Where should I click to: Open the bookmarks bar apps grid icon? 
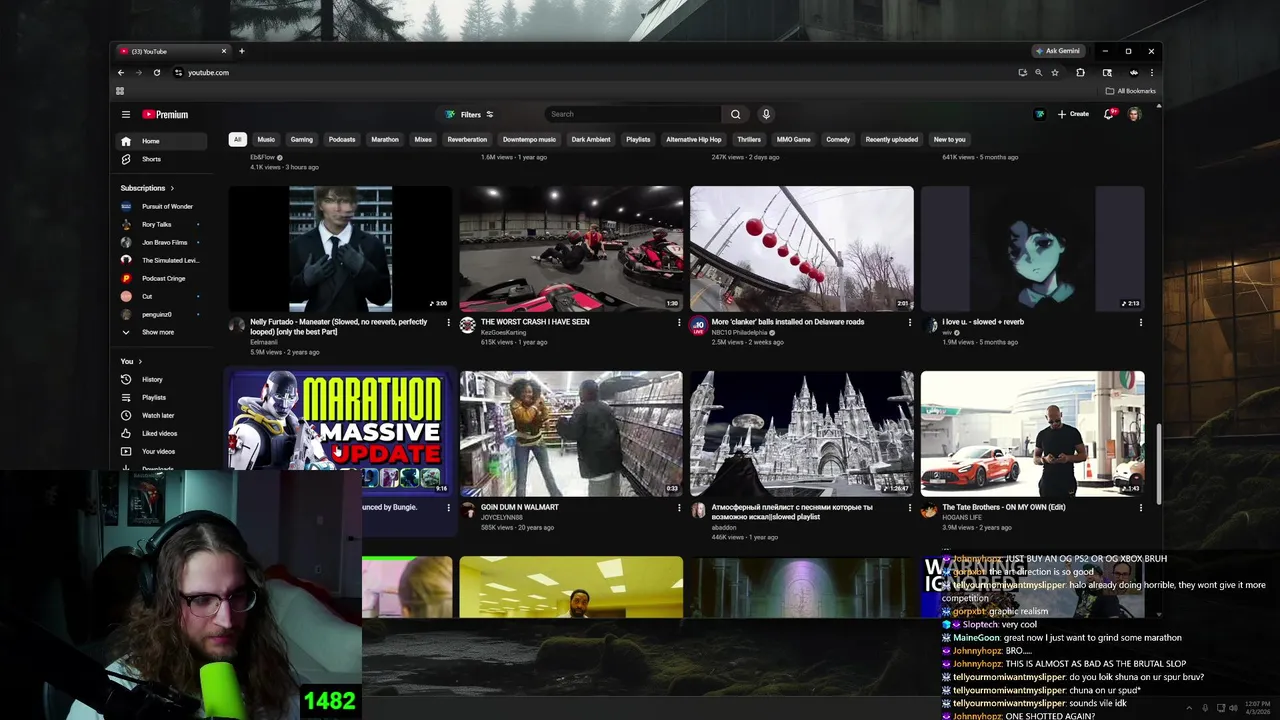(x=120, y=91)
